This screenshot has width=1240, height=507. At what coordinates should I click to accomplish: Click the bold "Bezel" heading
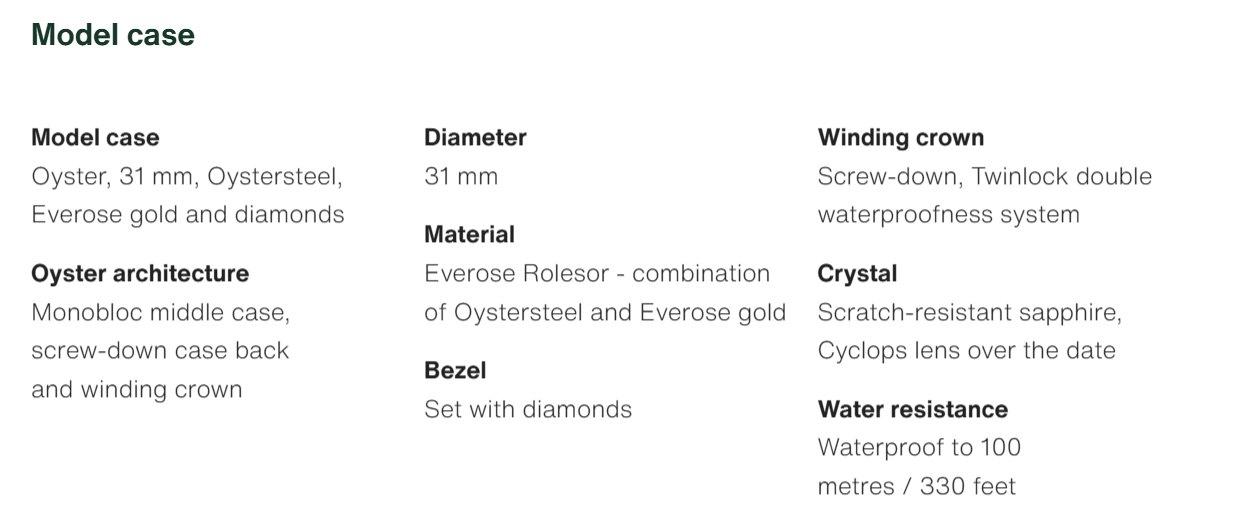click(455, 371)
